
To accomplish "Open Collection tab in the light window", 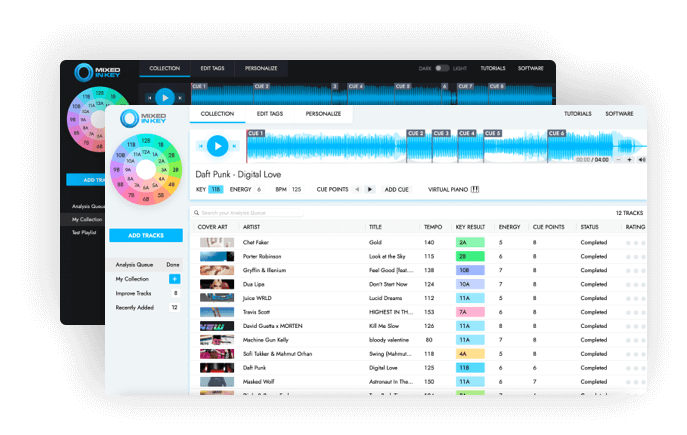I will click(217, 114).
